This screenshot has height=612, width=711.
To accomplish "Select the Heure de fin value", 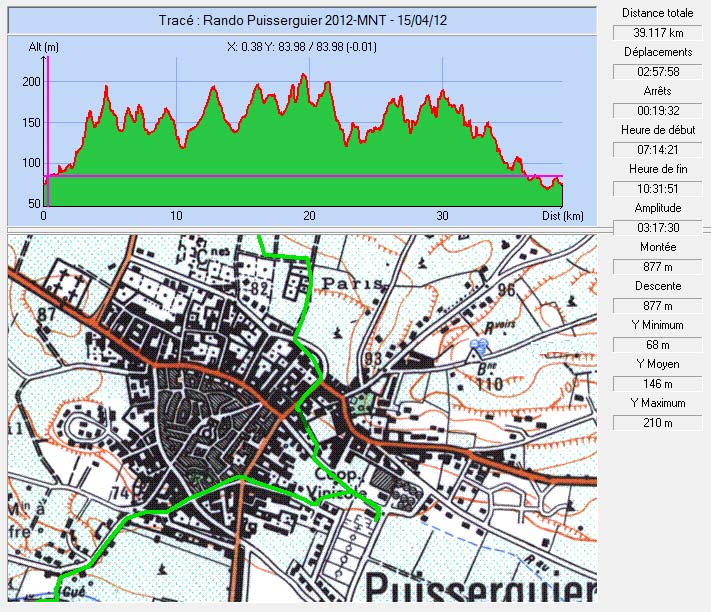I will [656, 189].
